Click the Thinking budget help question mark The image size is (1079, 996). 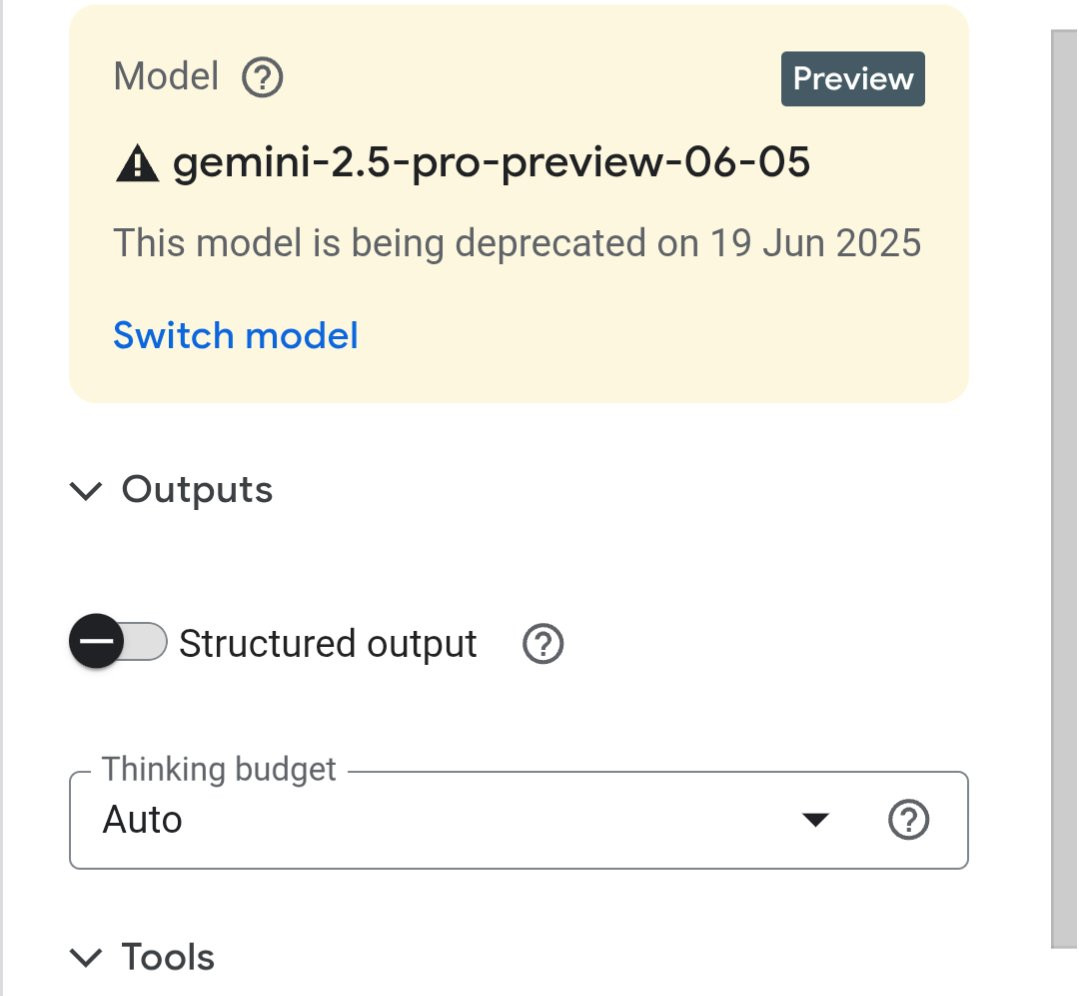click(x=908, y=820)
